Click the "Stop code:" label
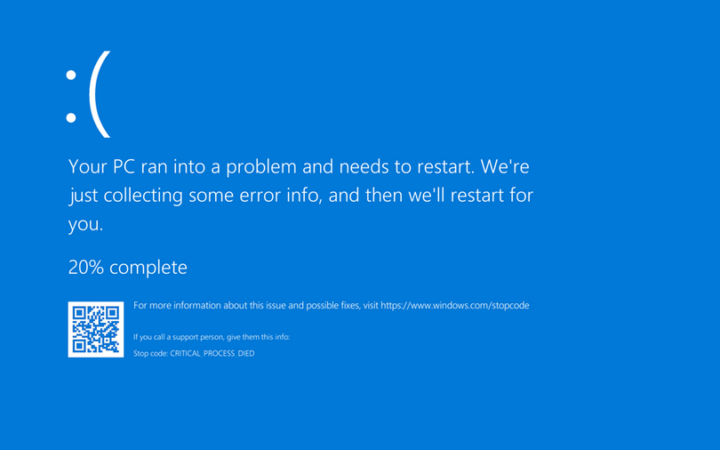 click(151, 353)
